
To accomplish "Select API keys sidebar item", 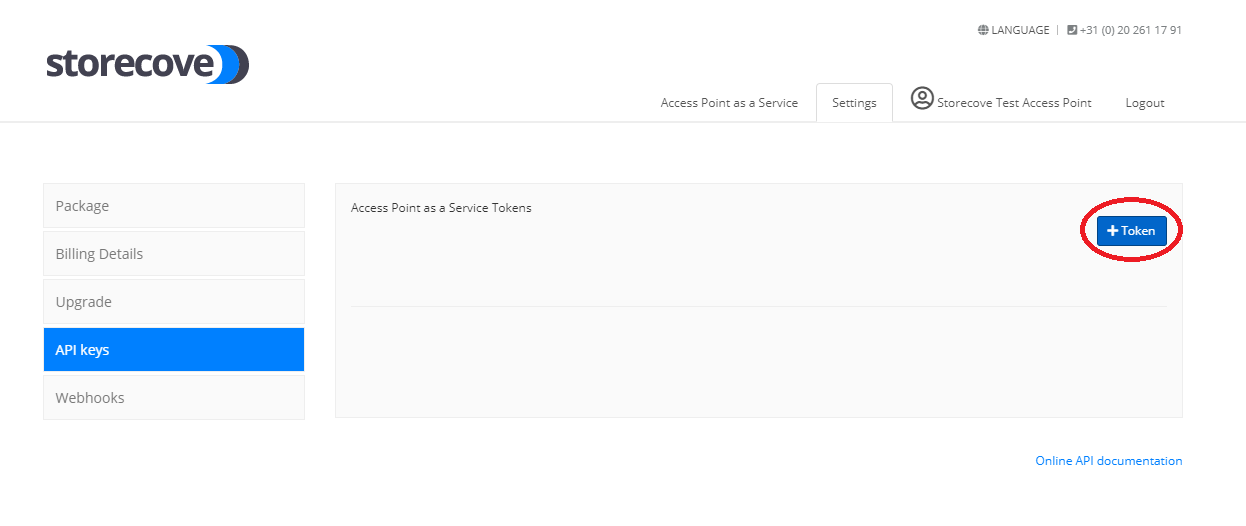I will pyautogui.click(x=174, y=350).
